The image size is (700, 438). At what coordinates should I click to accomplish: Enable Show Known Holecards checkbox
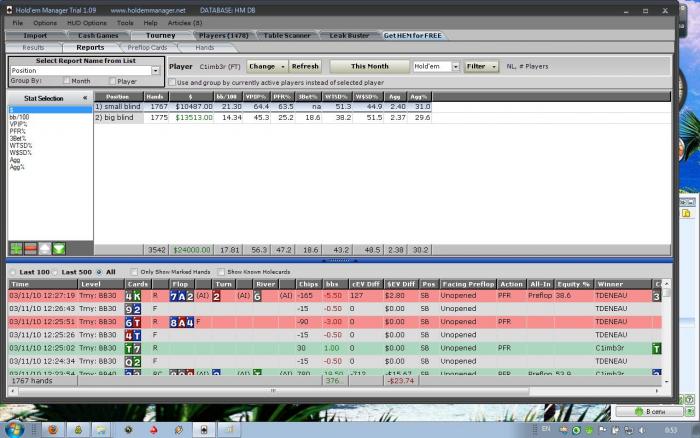coord(221,271)
